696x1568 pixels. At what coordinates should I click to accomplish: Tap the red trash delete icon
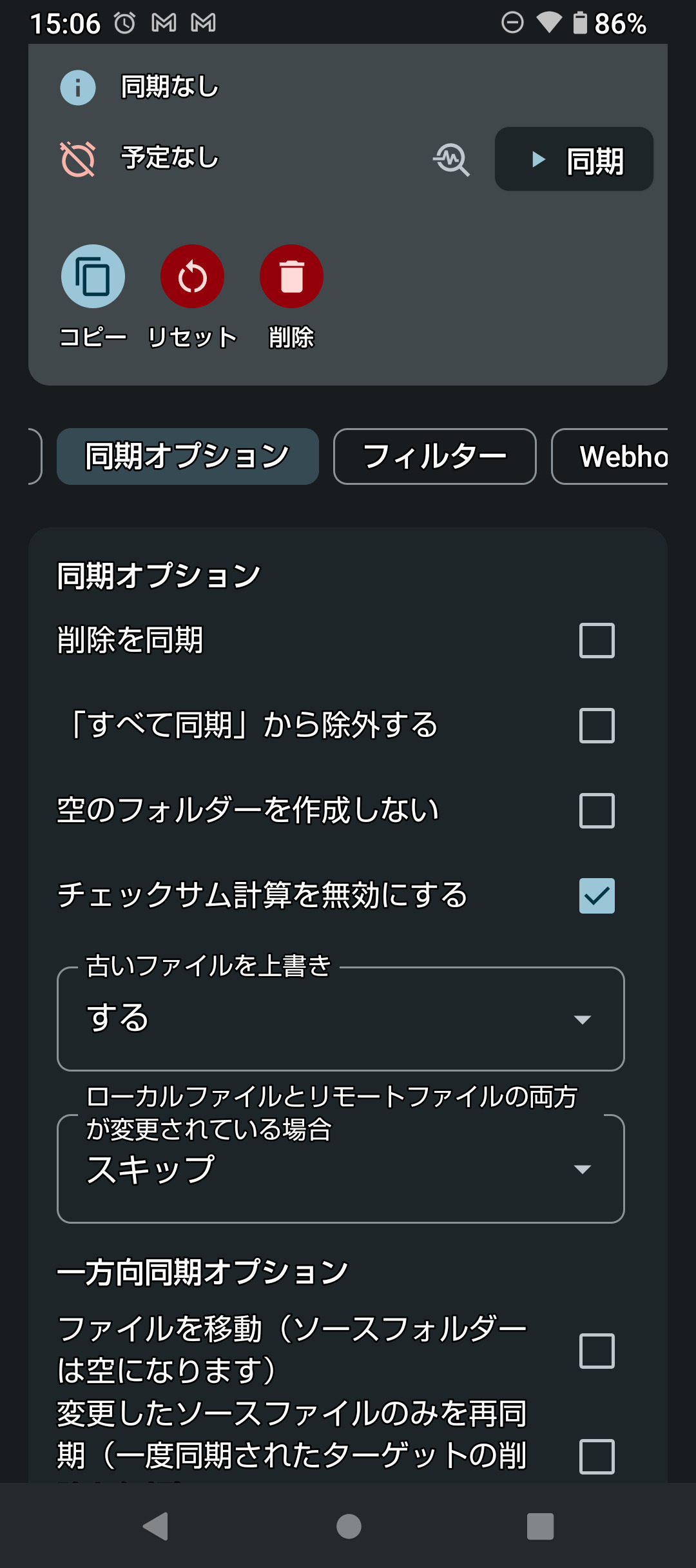tap(291, 277)
